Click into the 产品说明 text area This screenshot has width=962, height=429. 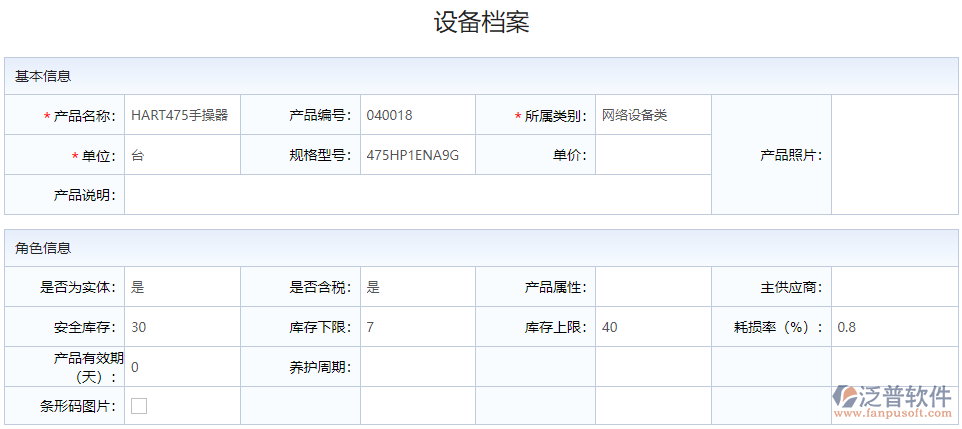point(417,195)
